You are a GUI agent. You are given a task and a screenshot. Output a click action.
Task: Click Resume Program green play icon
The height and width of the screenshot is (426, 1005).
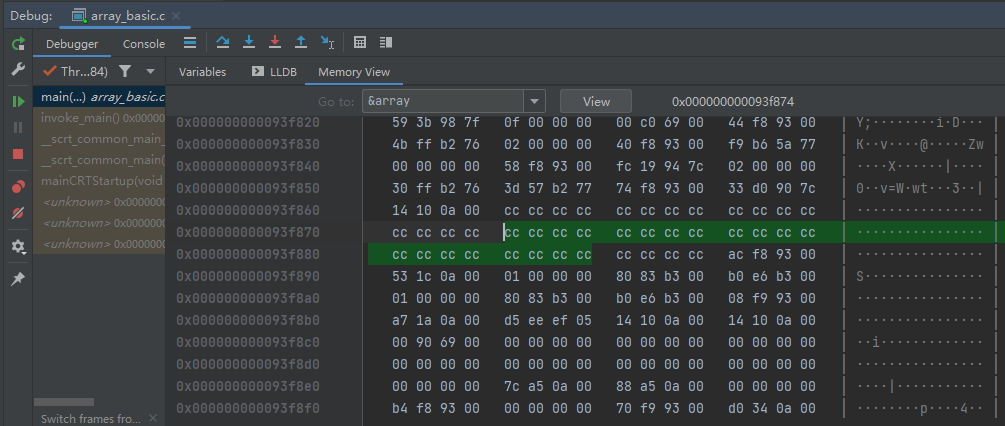click(x=18, y=101)
